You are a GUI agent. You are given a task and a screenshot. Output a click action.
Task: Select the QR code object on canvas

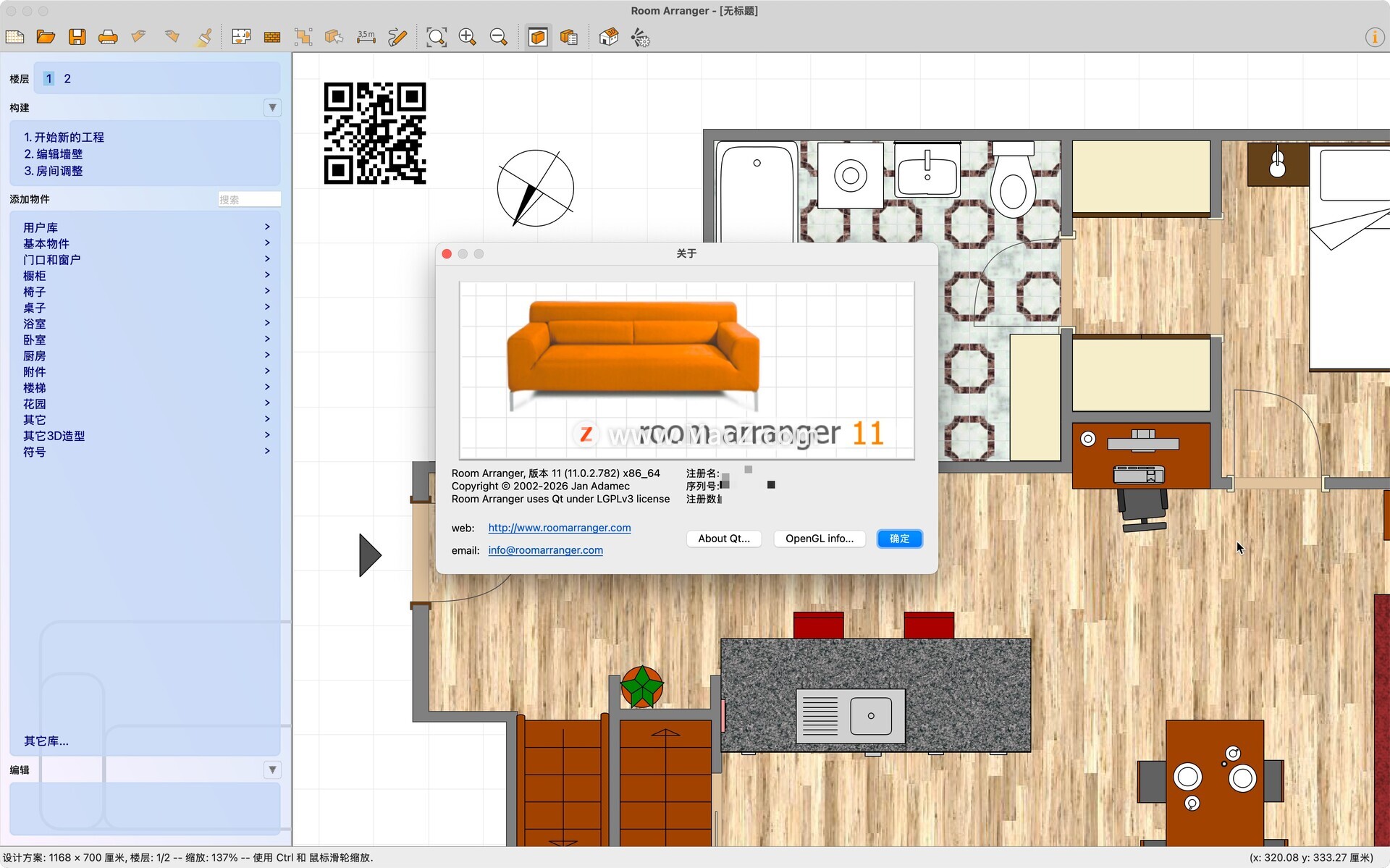tap(375, 133)
